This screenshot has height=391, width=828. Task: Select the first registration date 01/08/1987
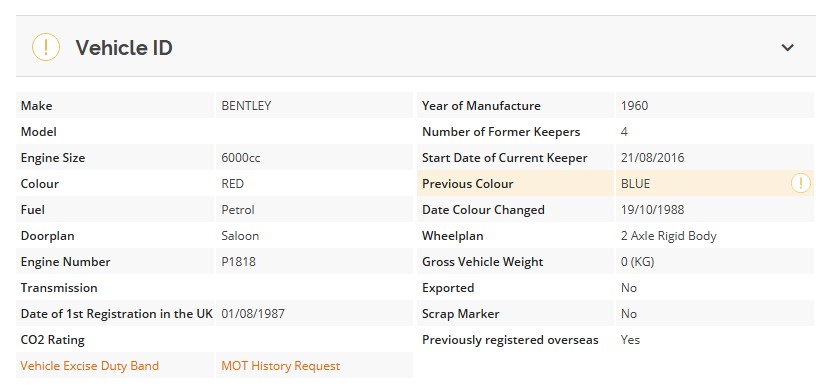coord(253,314)
